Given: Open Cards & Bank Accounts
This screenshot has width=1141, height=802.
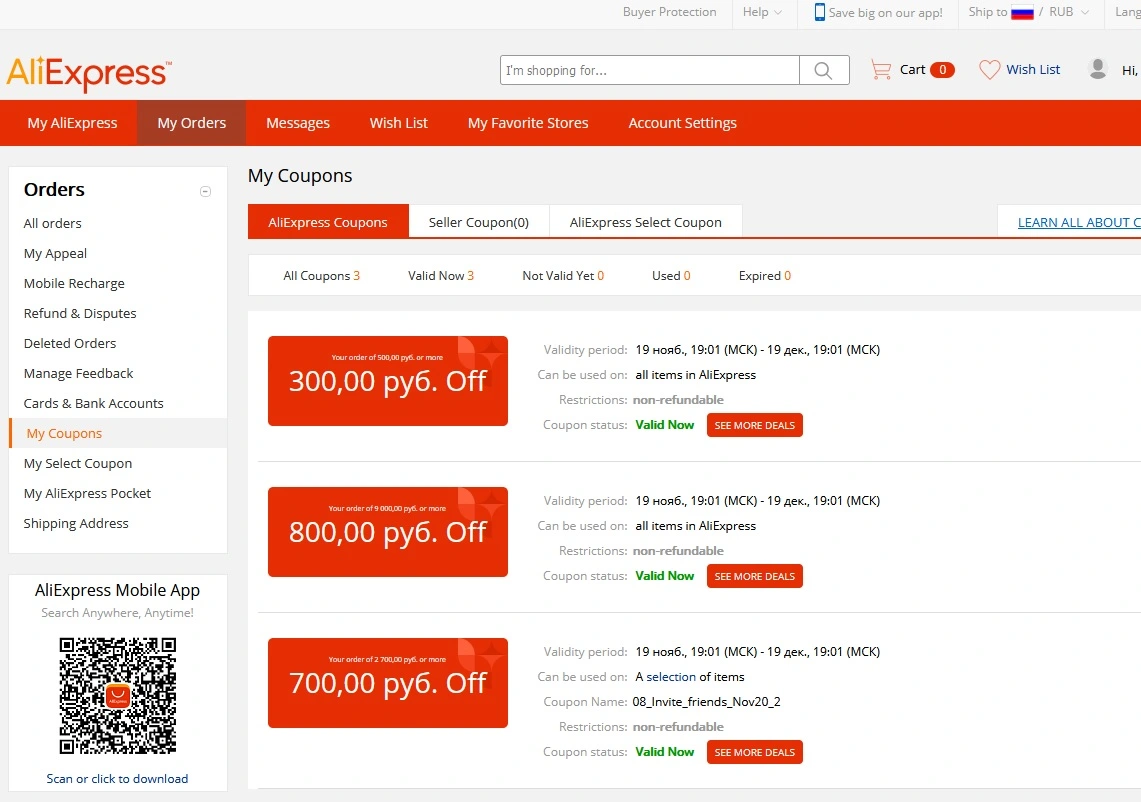Looking at the screenshot, I should 93,403.
